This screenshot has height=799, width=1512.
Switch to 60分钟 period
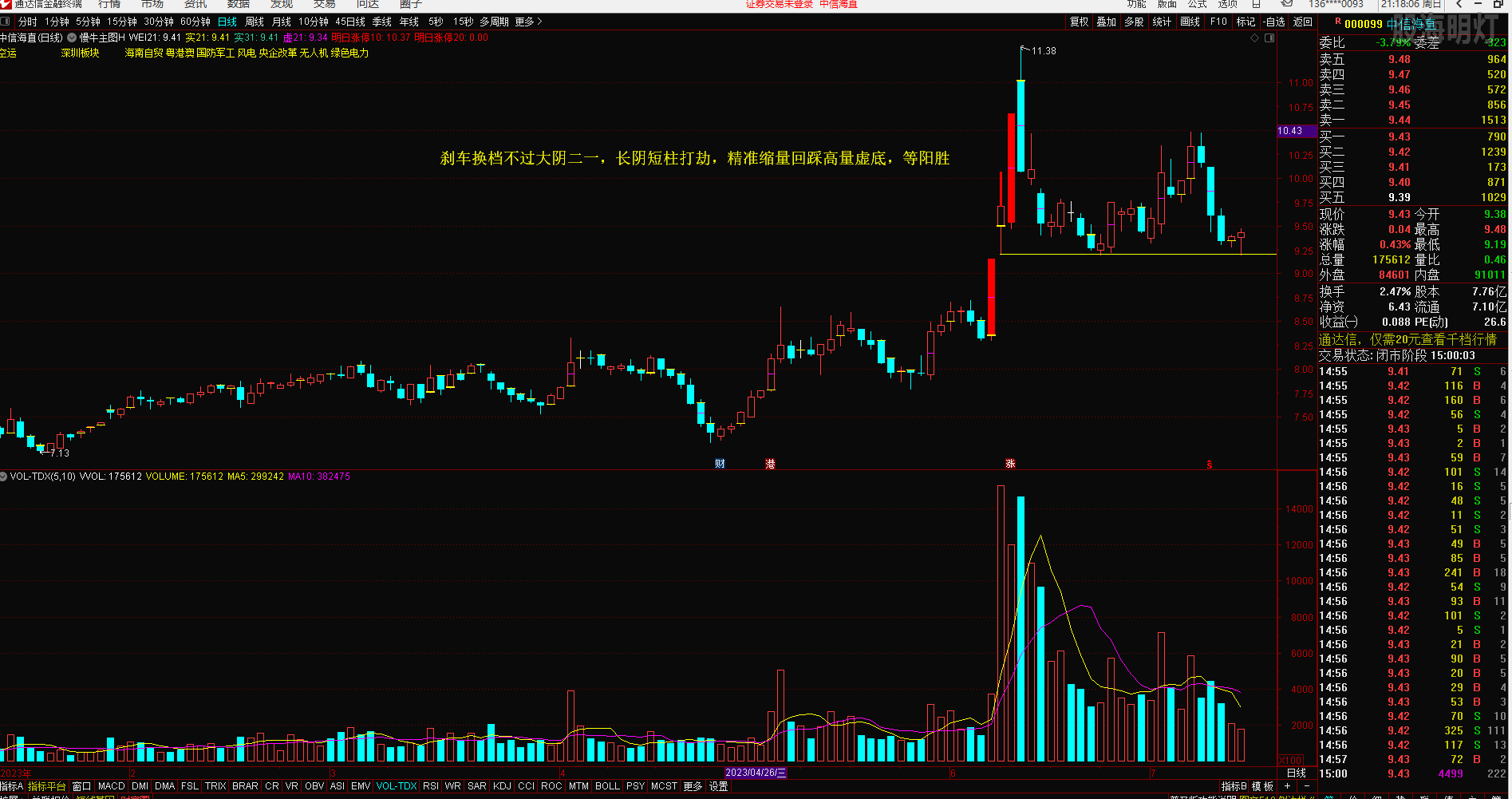click(x=195, y=22)
